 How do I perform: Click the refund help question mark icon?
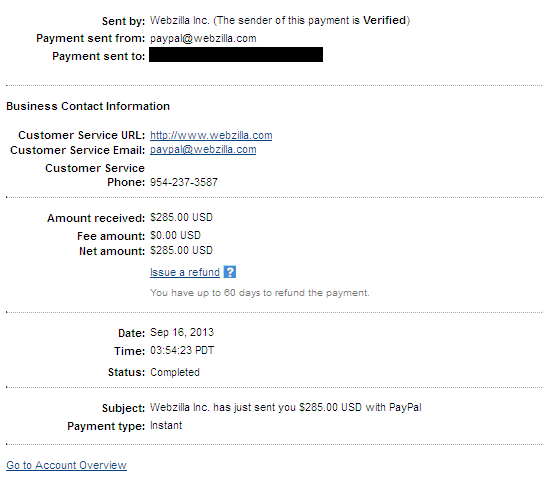(x=230, y=272)
